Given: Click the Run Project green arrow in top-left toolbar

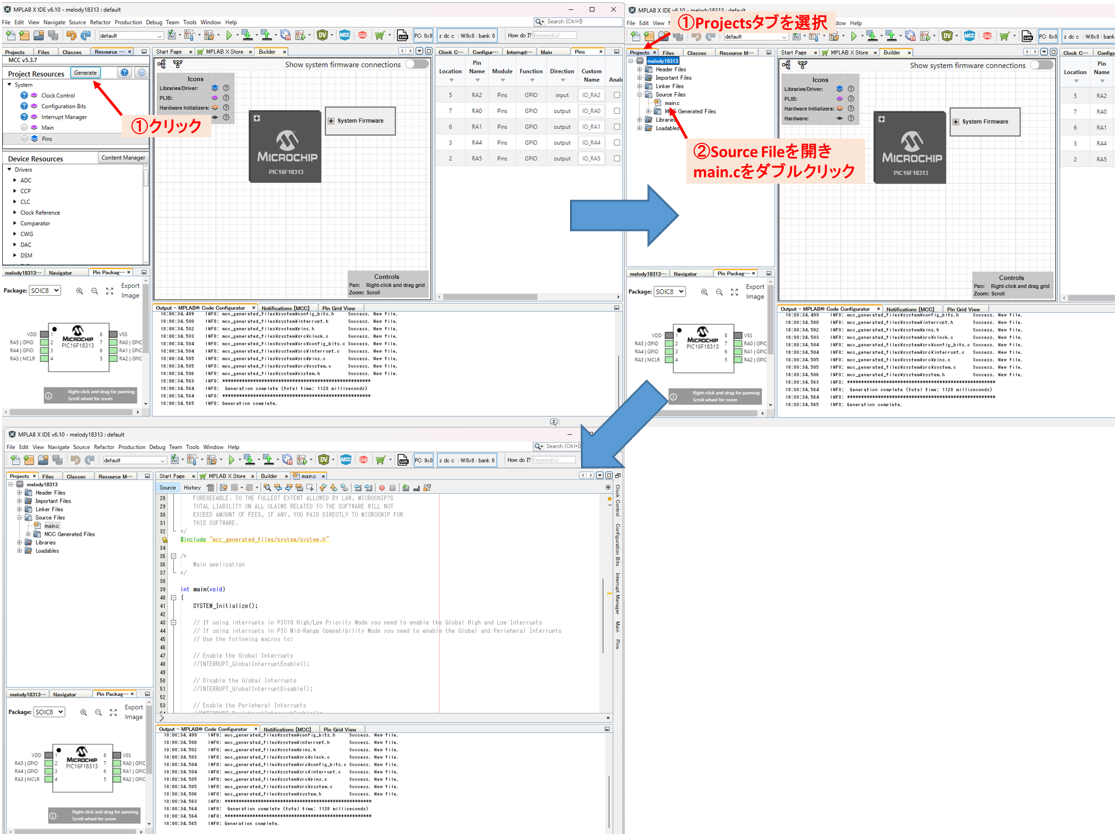Looking at the screenshot, I should 230,36.
